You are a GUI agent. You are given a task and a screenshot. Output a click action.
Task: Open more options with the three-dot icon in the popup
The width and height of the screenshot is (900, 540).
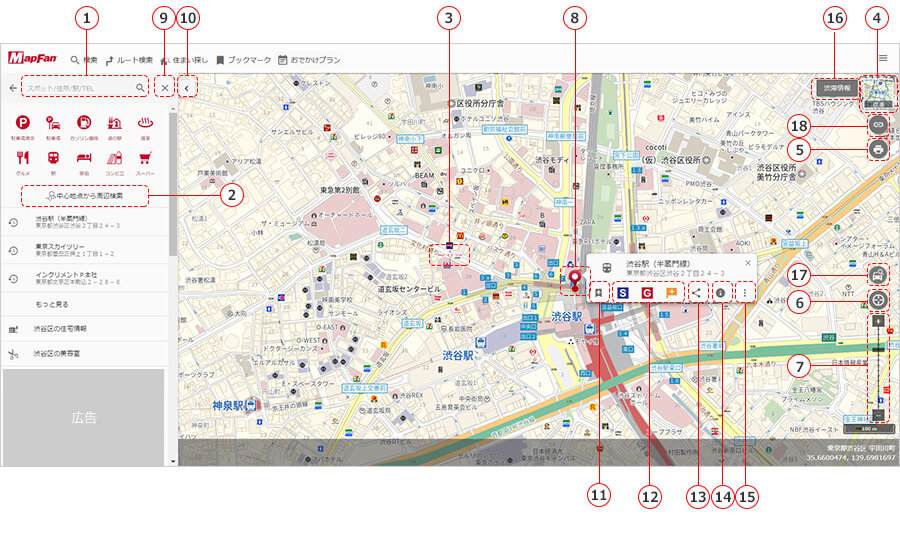pyautogui.click(x=744, y=293)
